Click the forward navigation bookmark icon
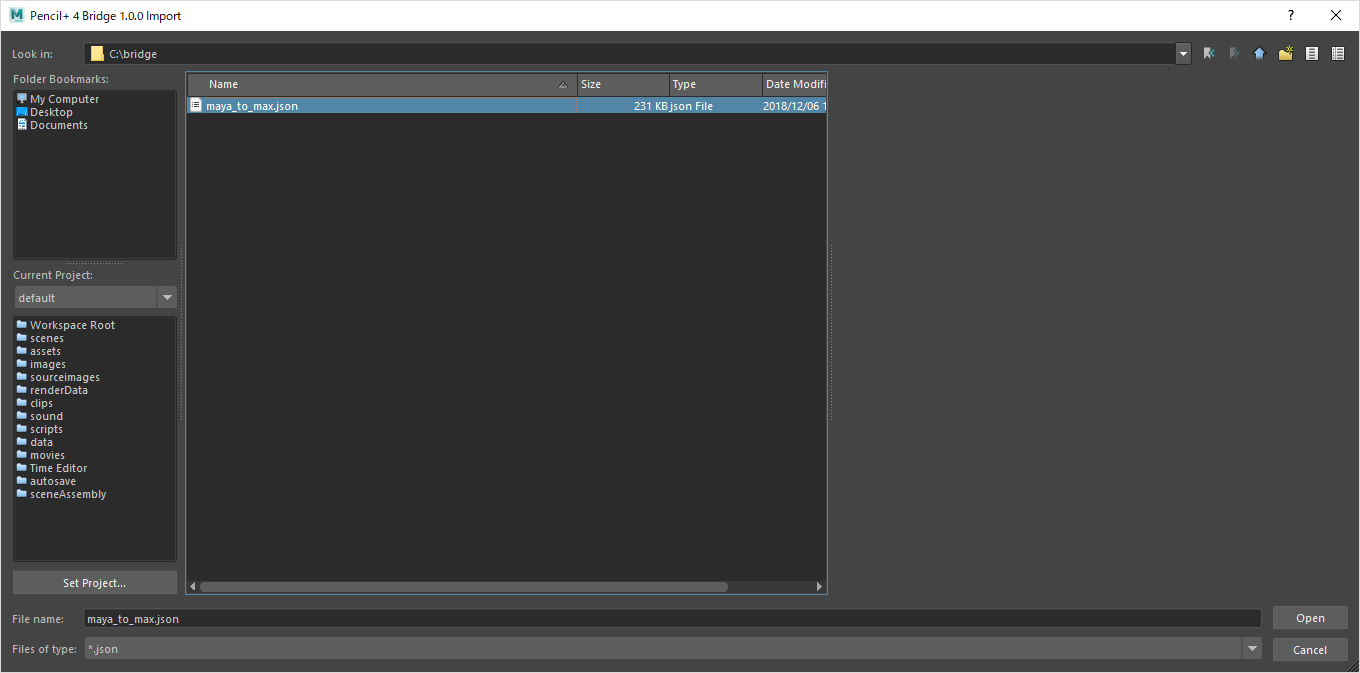Viewport: 1360px width, 673px height. click(1234, 54)
